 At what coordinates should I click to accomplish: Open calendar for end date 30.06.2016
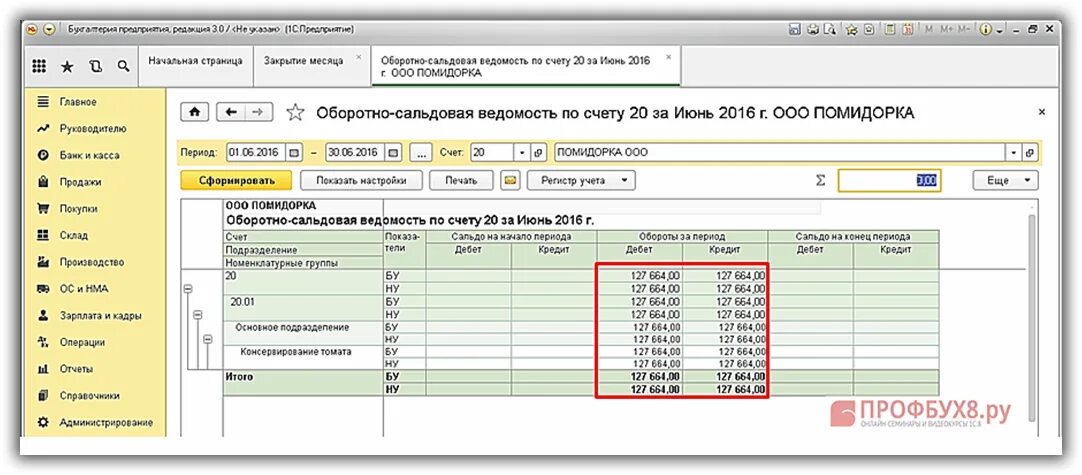pyautogui.click(x=394, y=152)
